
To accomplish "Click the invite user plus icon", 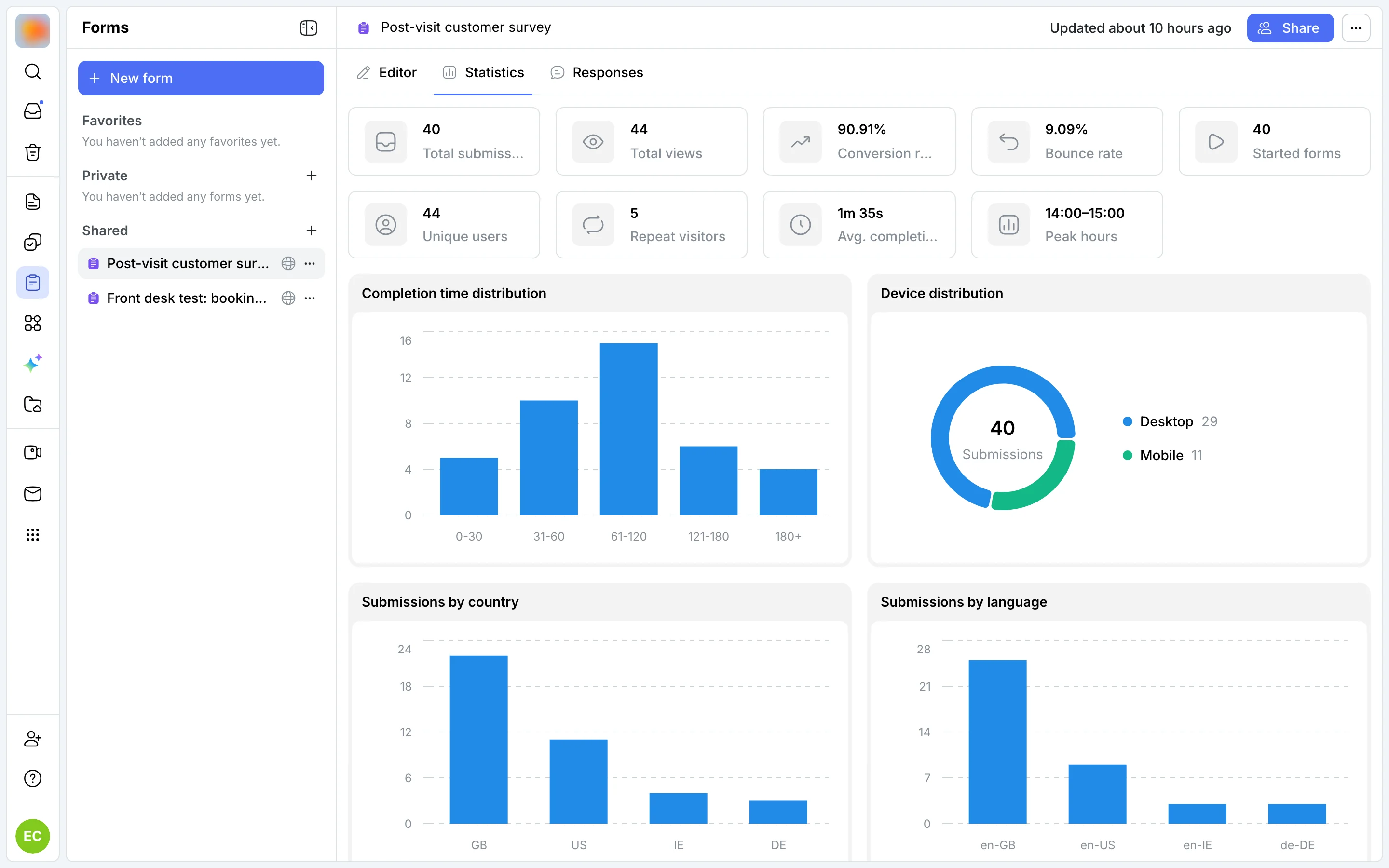I will click(x=33, y=738).
